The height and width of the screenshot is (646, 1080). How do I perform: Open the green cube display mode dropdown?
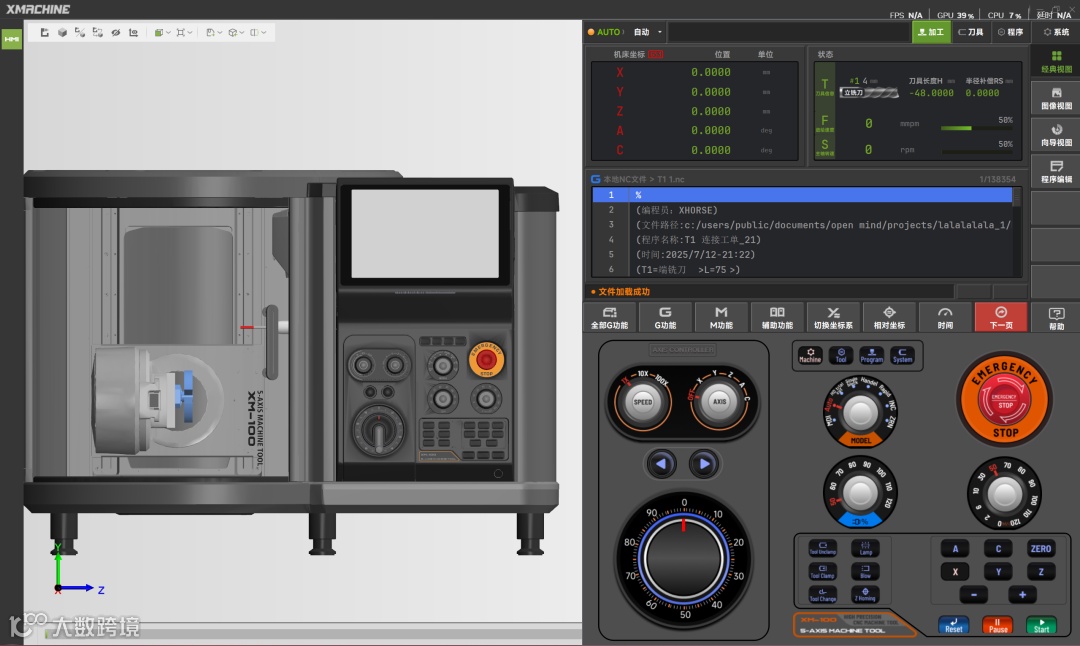click(163, 32)
